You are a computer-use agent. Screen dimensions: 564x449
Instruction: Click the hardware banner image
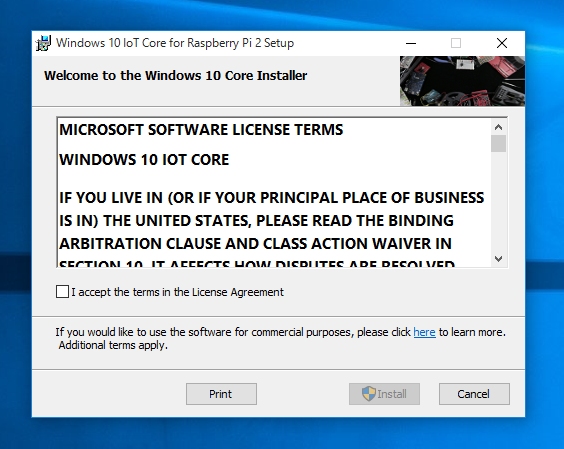coord(462,81)
